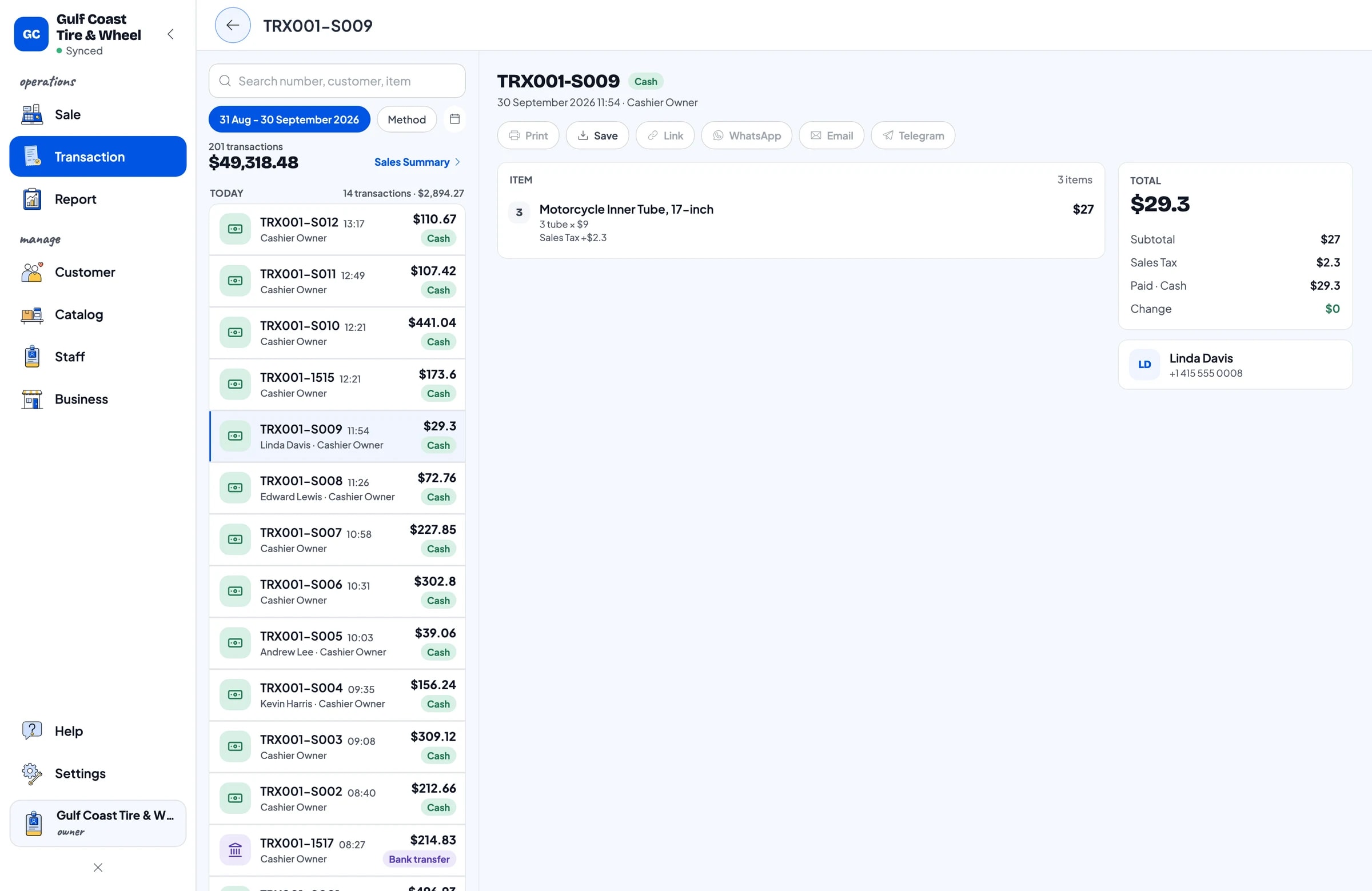The image size is (1372, 891).
Task: Send the receipt by Telegram
Action: [912, 135]
